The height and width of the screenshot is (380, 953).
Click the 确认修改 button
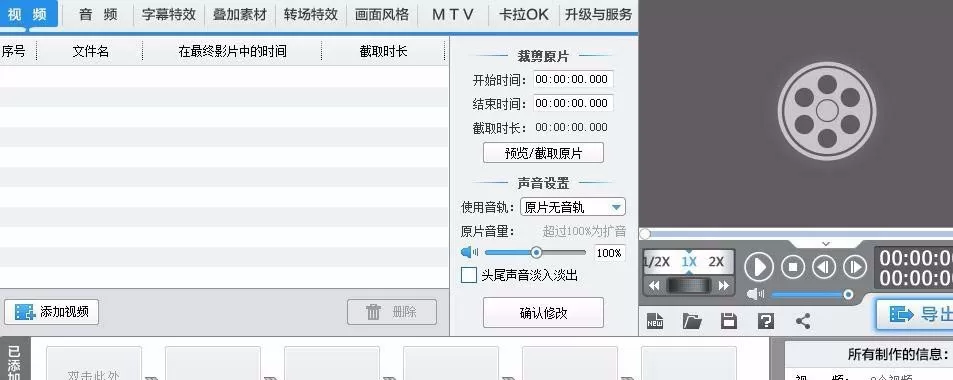[x=543, y=313]
